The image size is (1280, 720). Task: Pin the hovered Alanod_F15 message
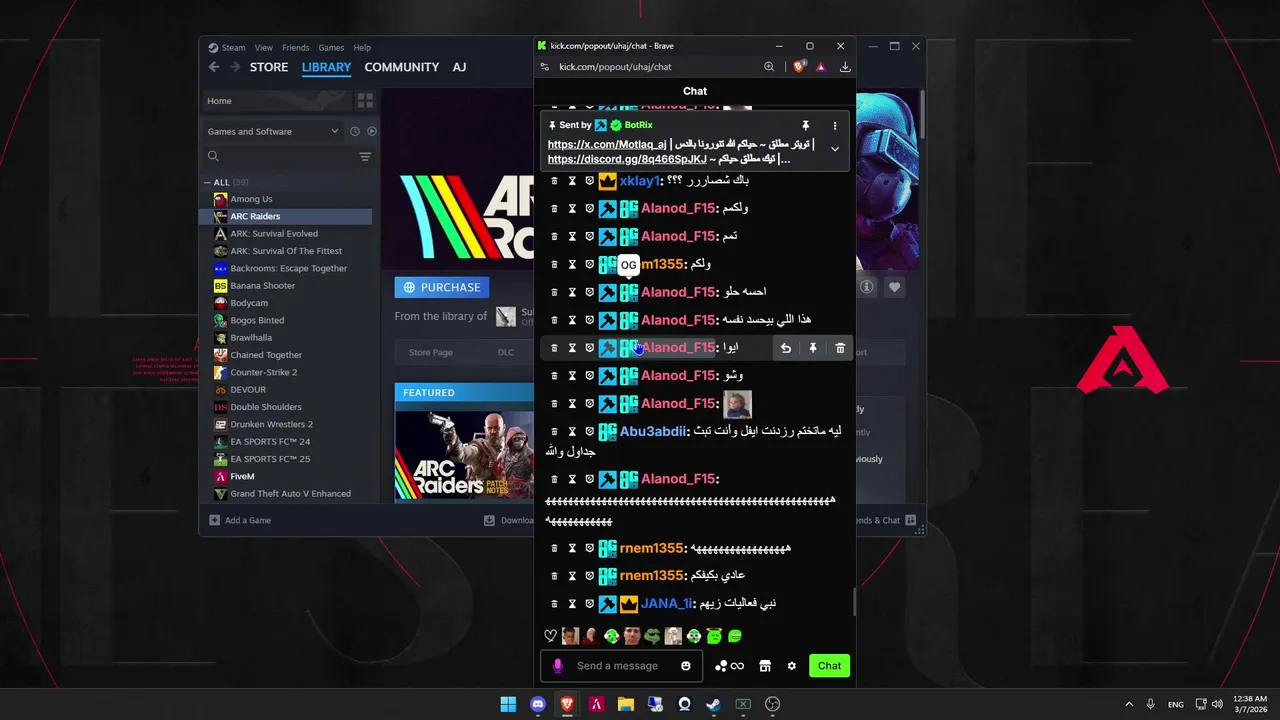813,348
